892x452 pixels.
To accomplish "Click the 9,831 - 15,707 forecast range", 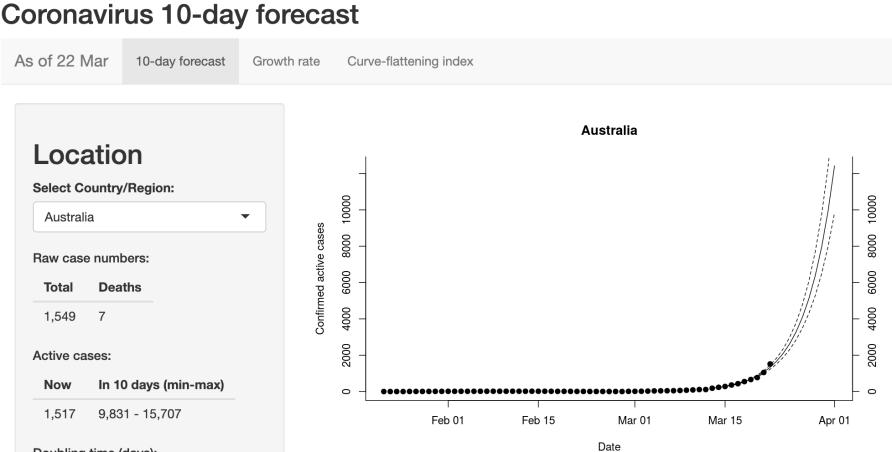I will click(140, 414).
